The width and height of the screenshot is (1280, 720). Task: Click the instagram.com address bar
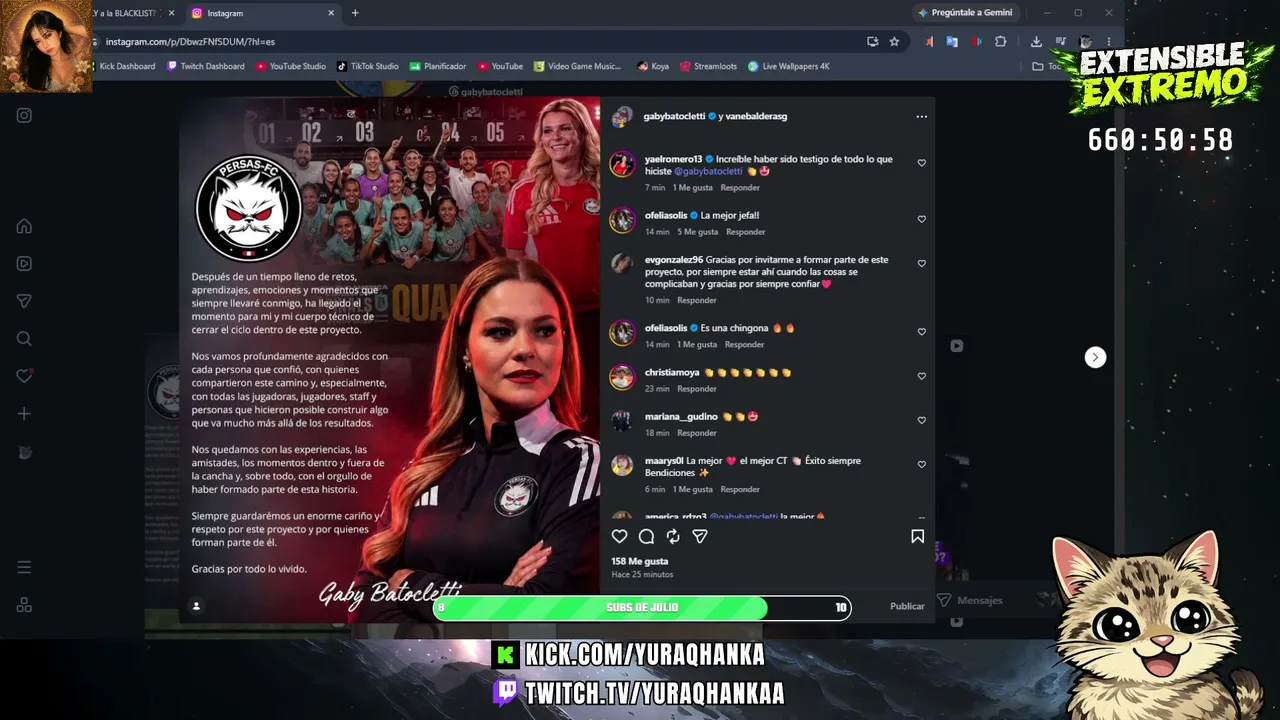(x=480, y=42)
